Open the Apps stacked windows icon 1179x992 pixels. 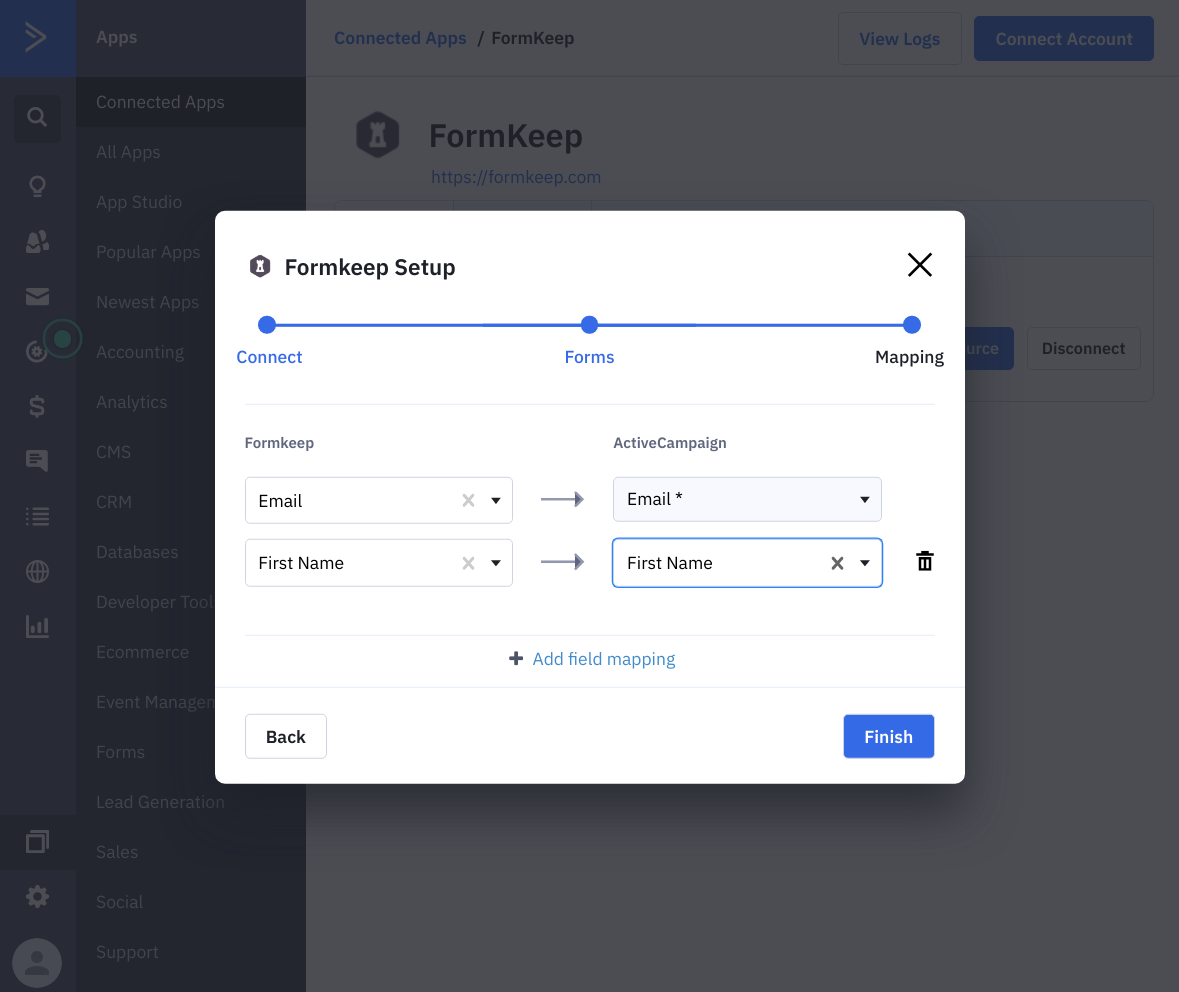[37, 842]
